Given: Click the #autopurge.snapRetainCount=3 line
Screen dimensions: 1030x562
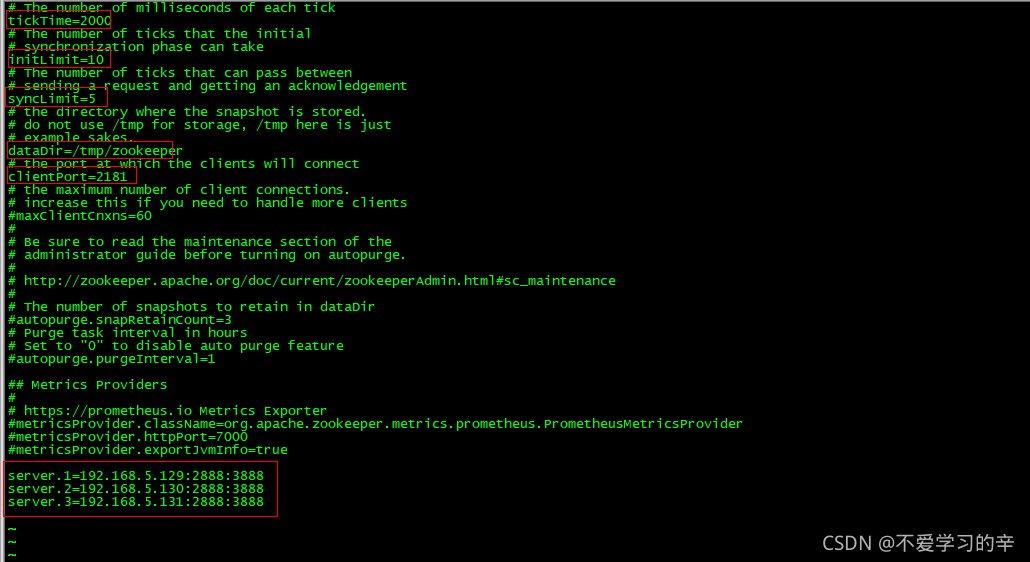Looking at the screenshot, I should tap(120, 320).
